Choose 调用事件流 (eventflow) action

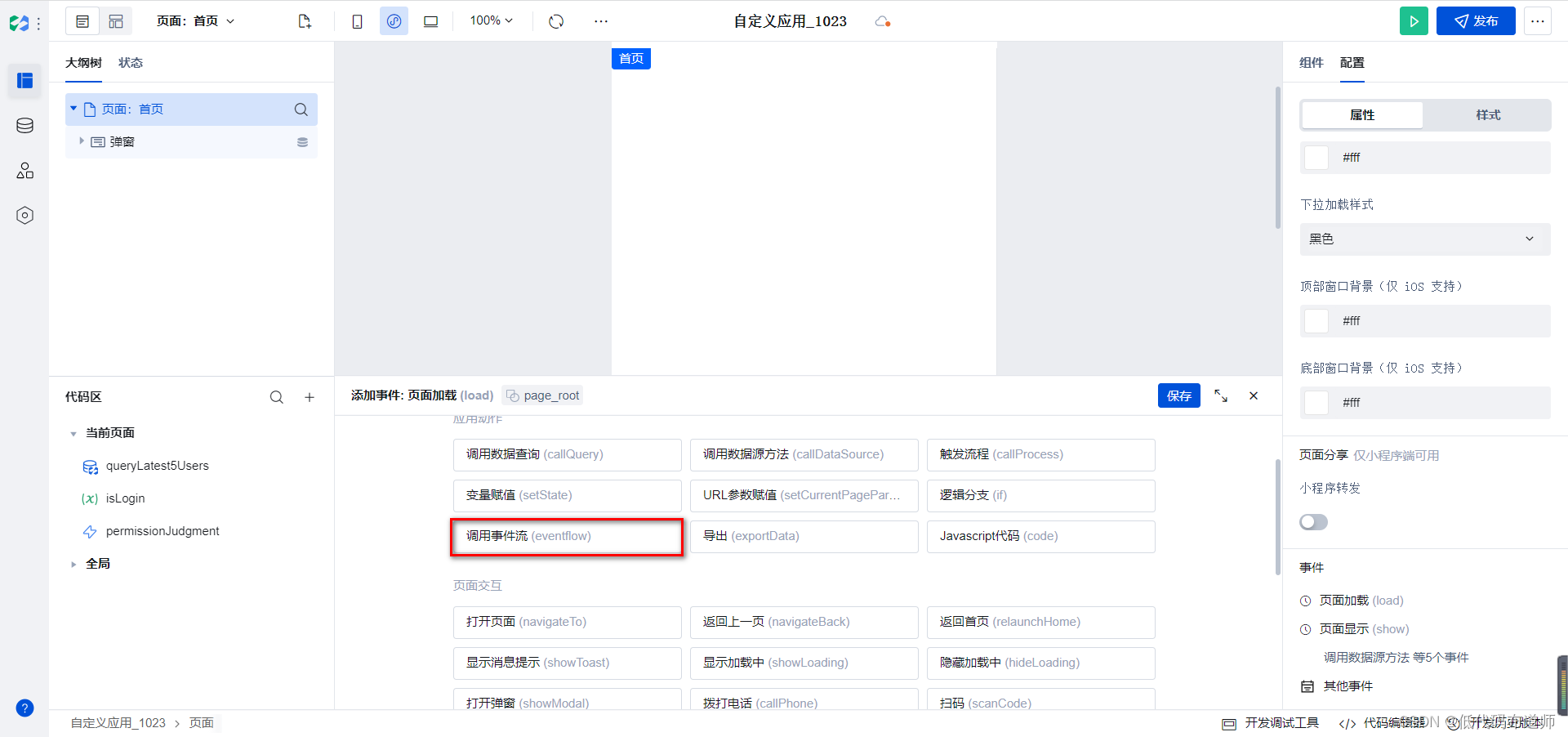(568, 536)
